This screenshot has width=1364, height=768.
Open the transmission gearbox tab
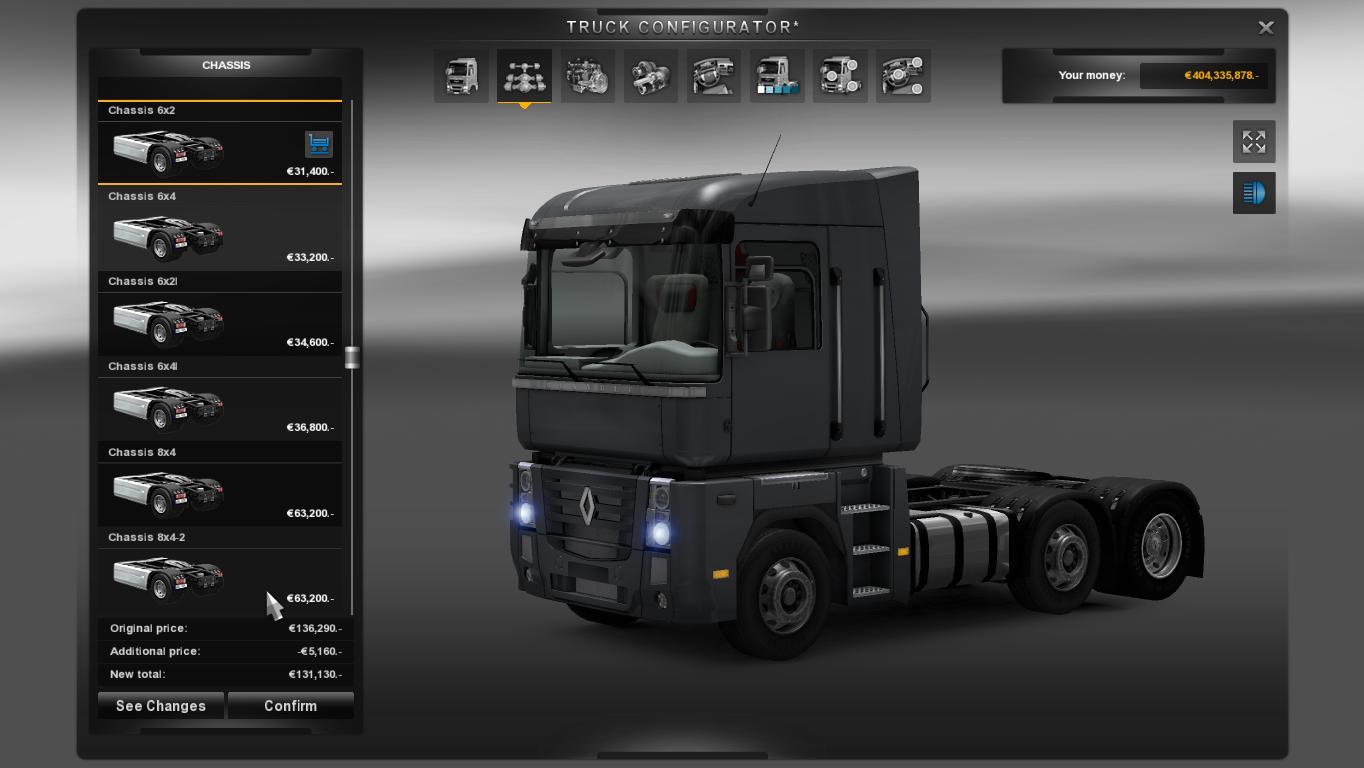pyautogui.click(x=650, y=75)
